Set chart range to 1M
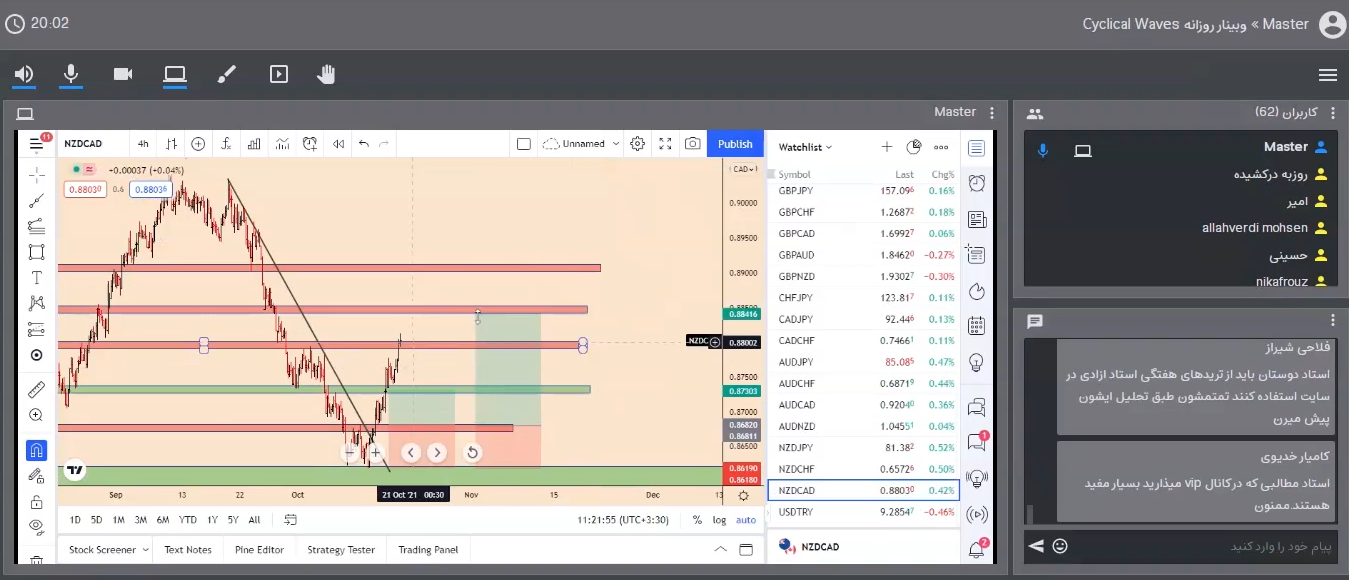1349x580 pixels. click(x=118, y=520)
